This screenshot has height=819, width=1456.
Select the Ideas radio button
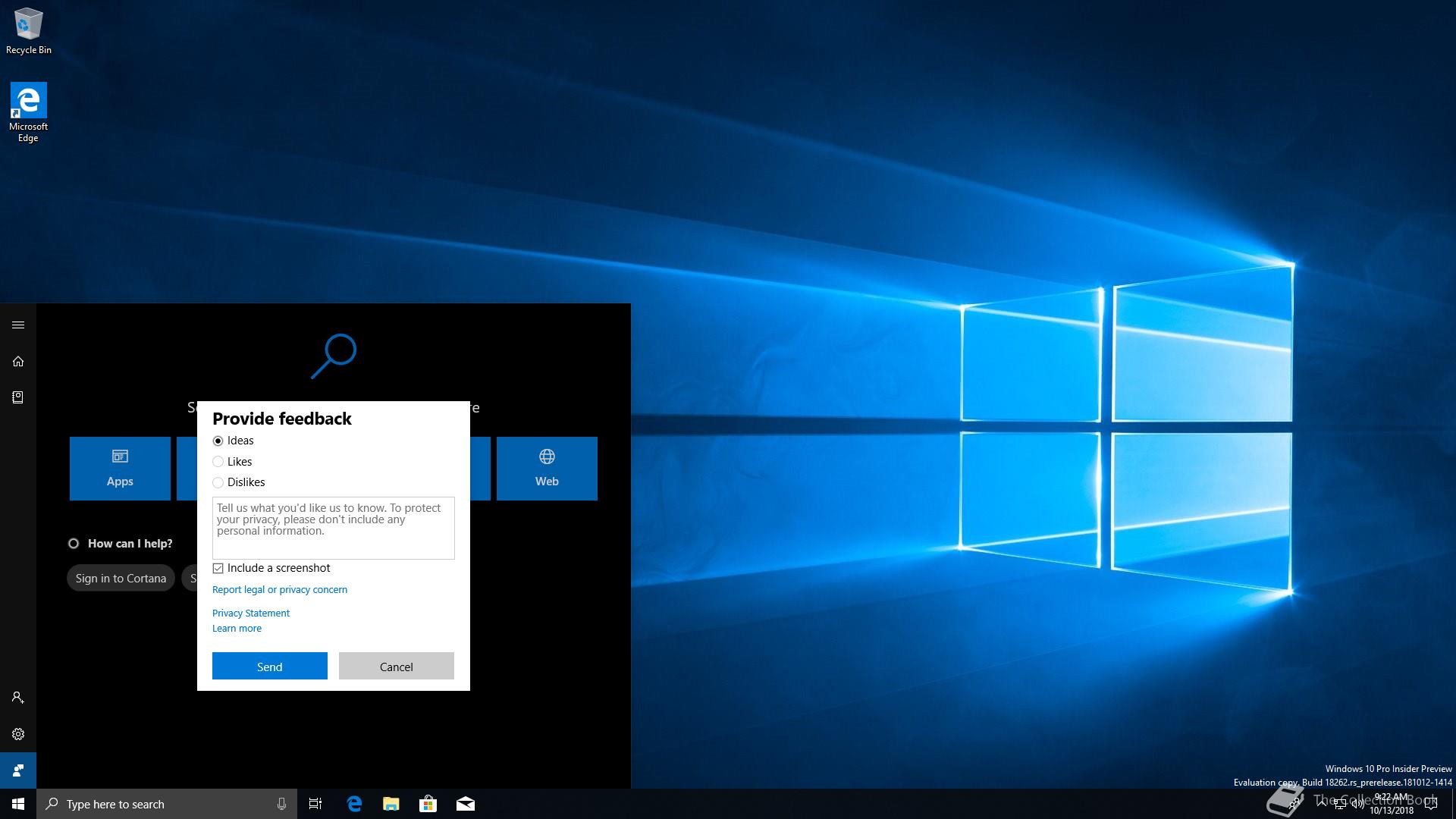pos(218,441)
